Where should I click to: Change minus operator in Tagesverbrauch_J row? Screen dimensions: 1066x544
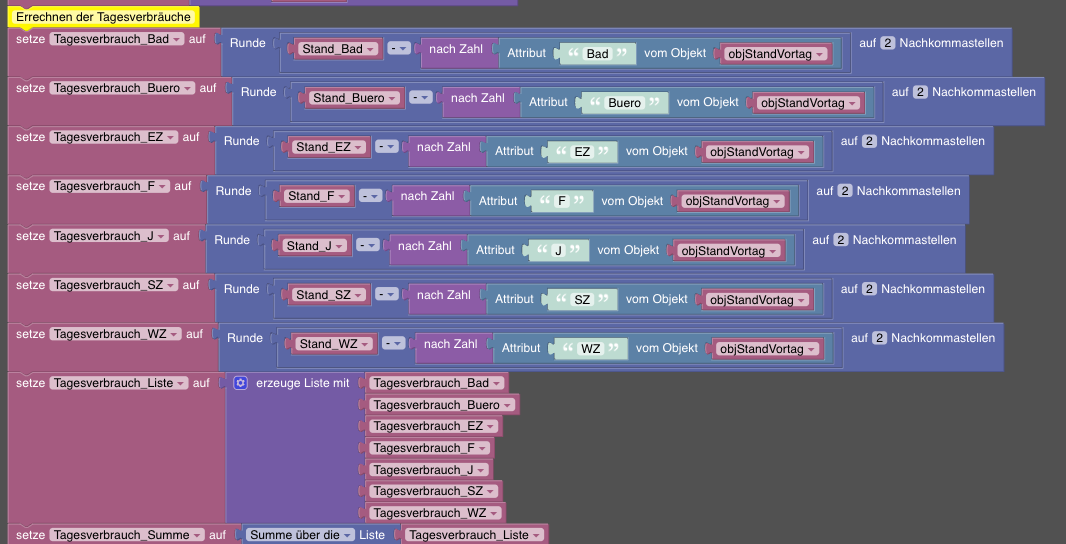(368, 246)
